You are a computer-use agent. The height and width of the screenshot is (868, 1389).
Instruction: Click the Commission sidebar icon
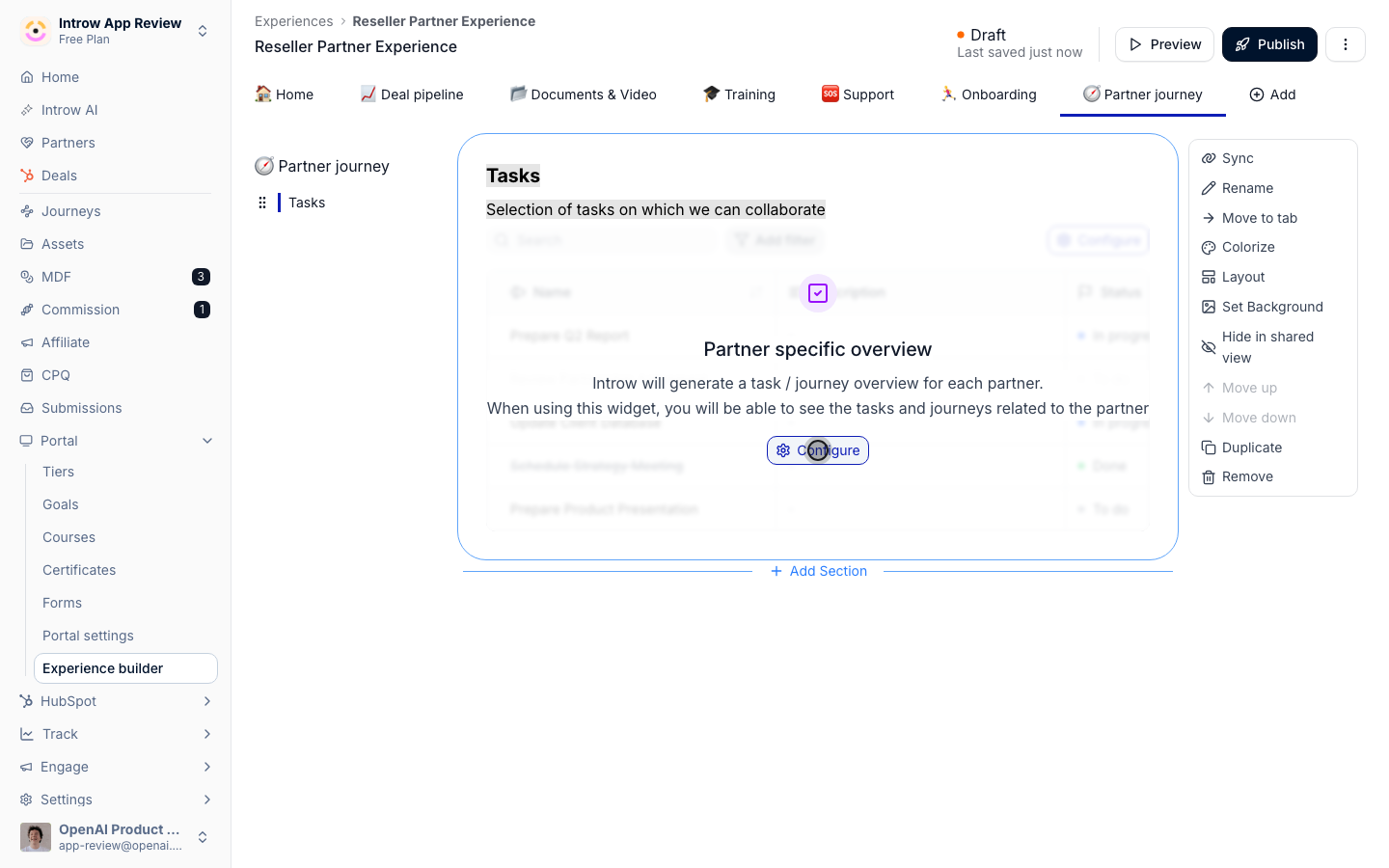[27, 310]
